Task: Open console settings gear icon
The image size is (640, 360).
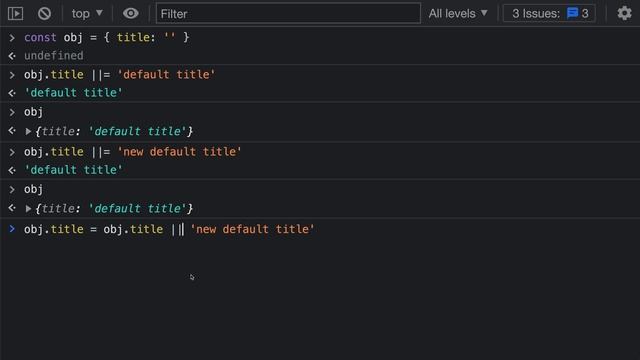Action: [x=624, y=13]
